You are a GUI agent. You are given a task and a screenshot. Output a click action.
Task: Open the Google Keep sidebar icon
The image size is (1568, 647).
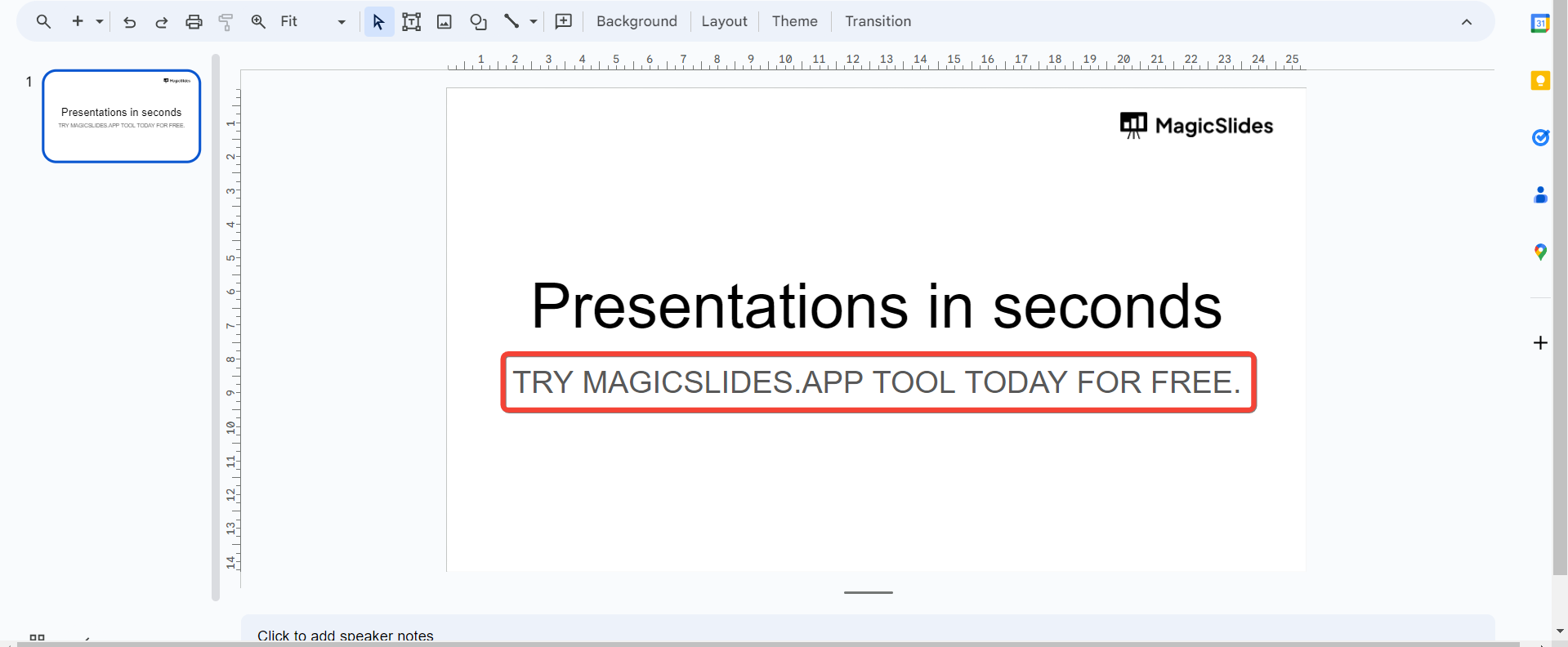tap(1540, 80)
